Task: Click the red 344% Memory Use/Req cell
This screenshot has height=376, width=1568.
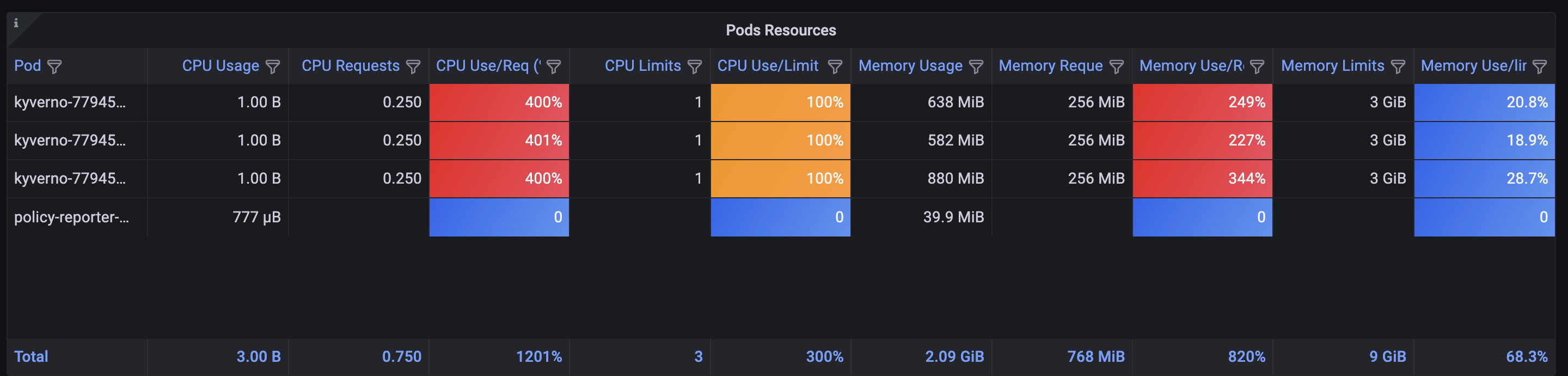Action: pos(1202,179)
